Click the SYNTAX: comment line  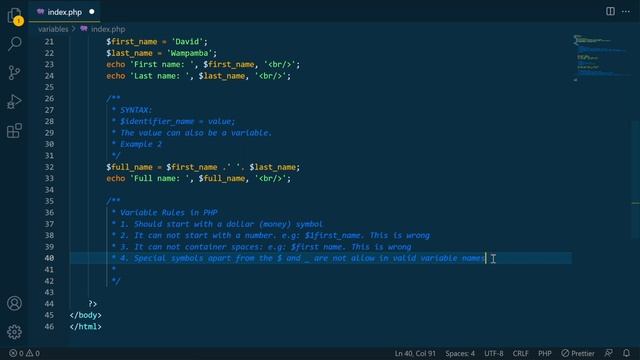131,110
